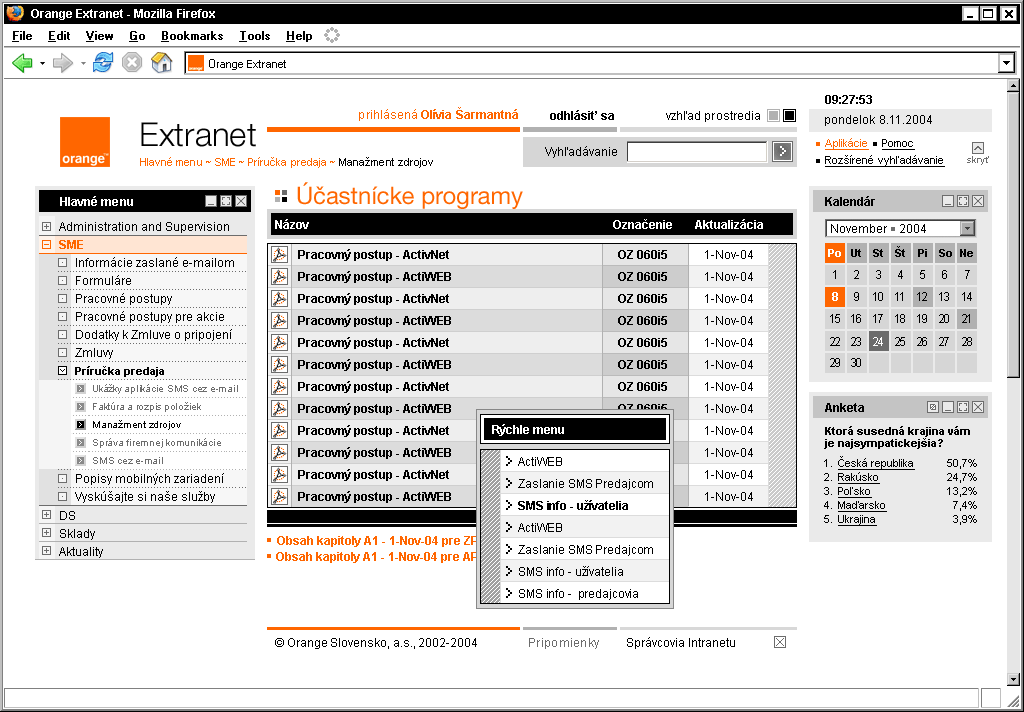This screenshot has width=1024, height=712.
Task: Select the grey vzhľad prostredia swatch
Action: coord(774,116)
